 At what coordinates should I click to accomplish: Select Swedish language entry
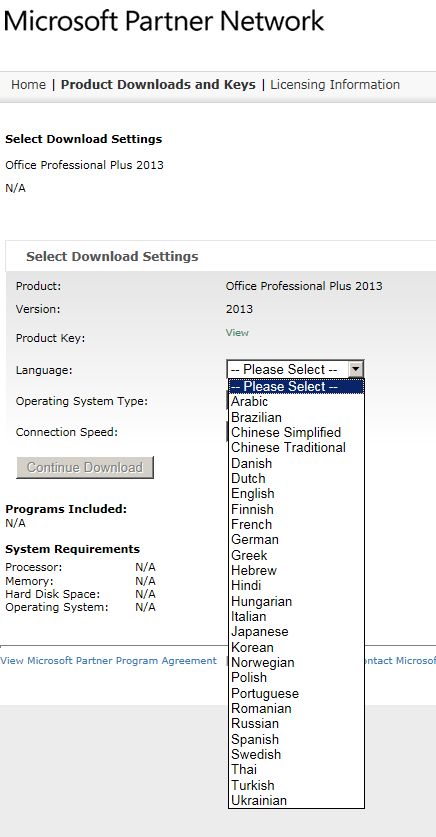coord(296,755)
